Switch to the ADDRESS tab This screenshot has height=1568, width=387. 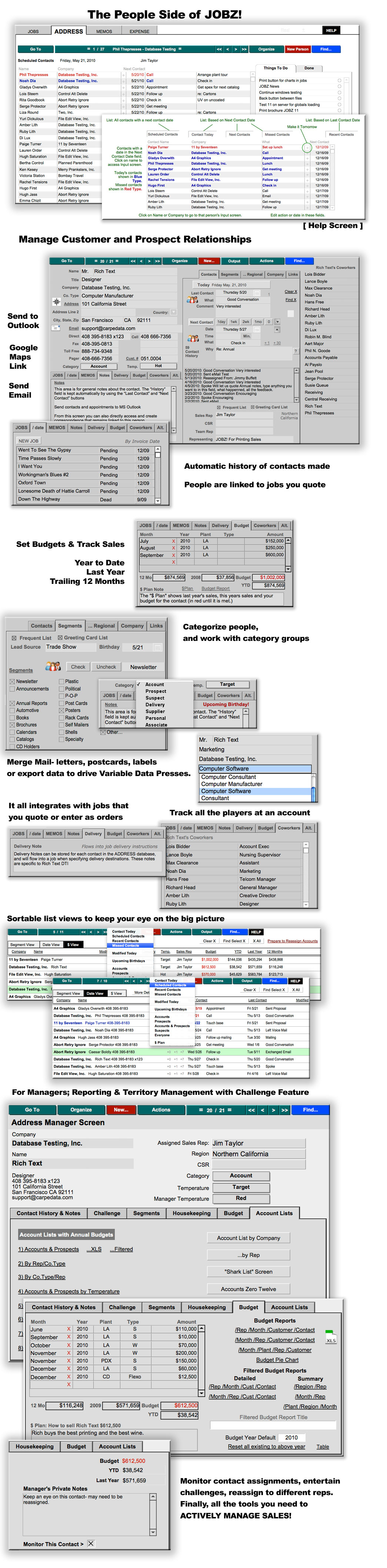point(69,31)
